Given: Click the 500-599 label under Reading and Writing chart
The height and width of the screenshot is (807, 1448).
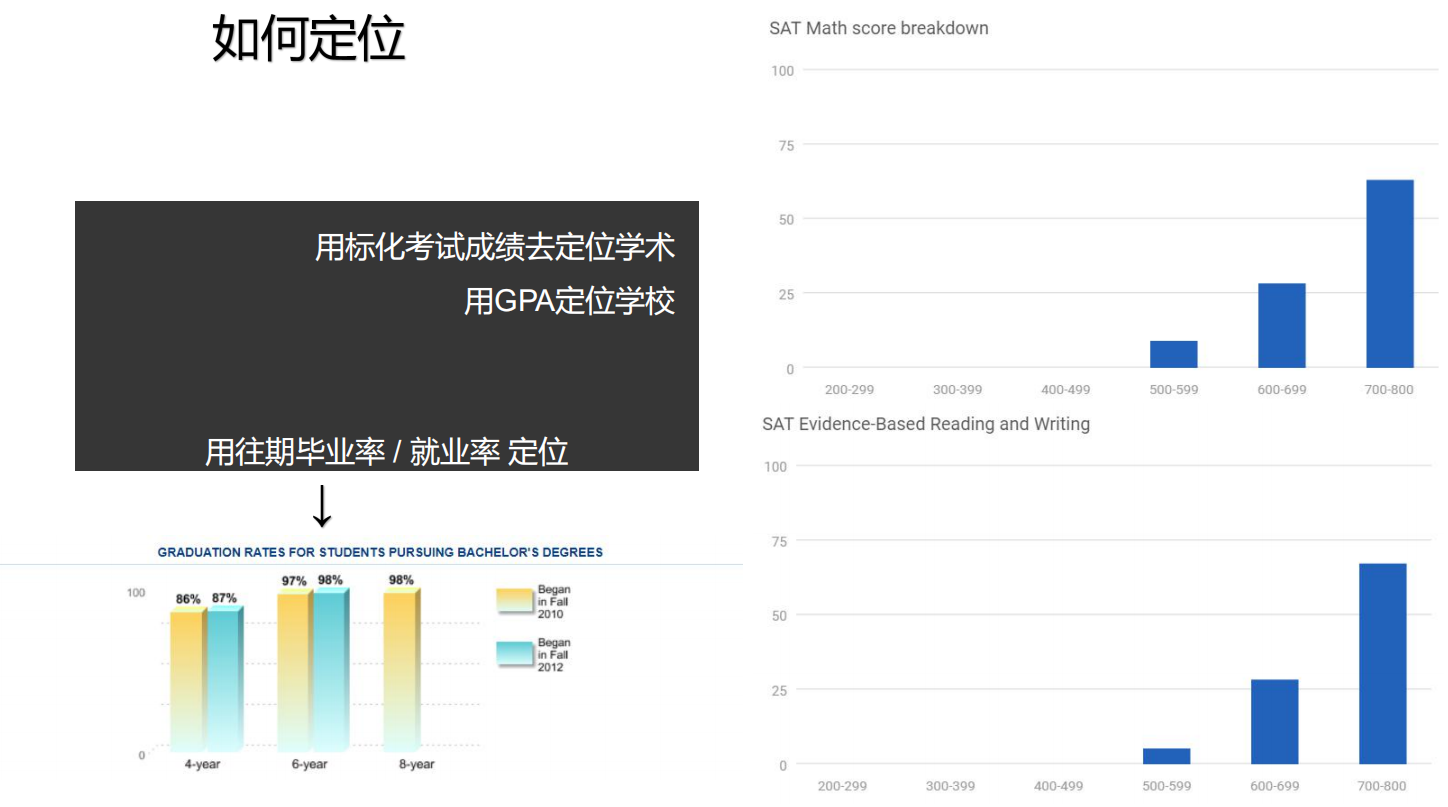Looking at the screenshot, I should [x=1167, y=786].
